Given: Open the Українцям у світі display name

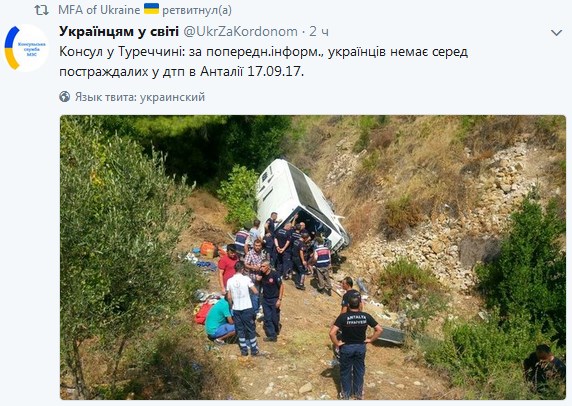Looking at the screenshot, I should tap(119, 31).
